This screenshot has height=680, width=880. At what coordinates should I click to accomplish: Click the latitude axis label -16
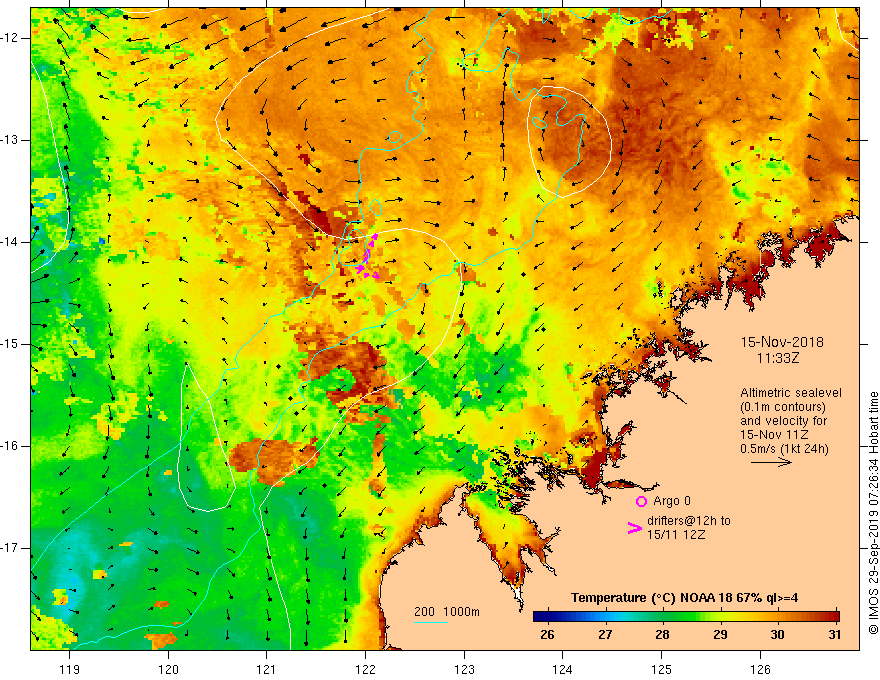pyautogui.click(x=11, y=446)
